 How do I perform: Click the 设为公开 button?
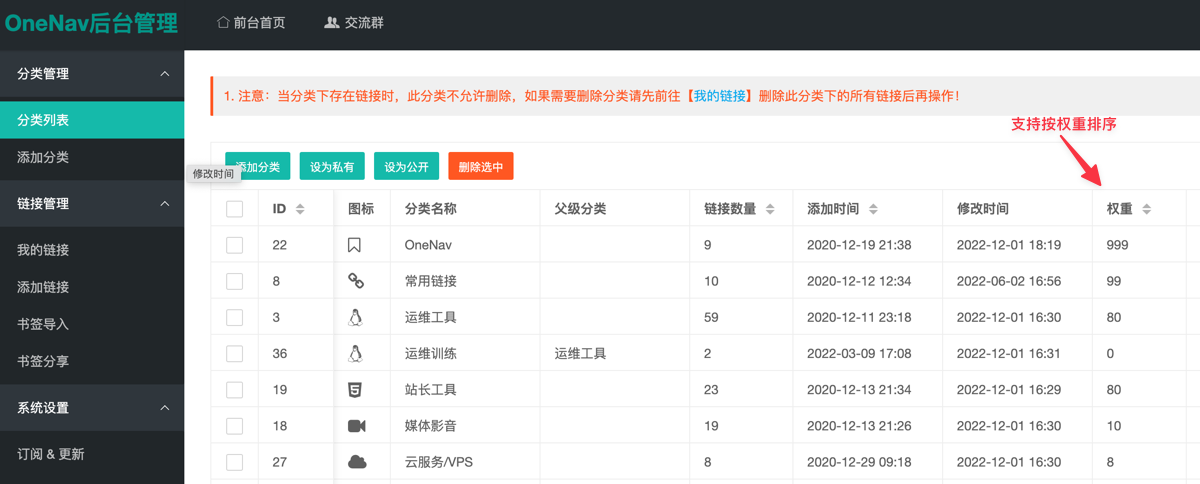click(x=406, y=167)
